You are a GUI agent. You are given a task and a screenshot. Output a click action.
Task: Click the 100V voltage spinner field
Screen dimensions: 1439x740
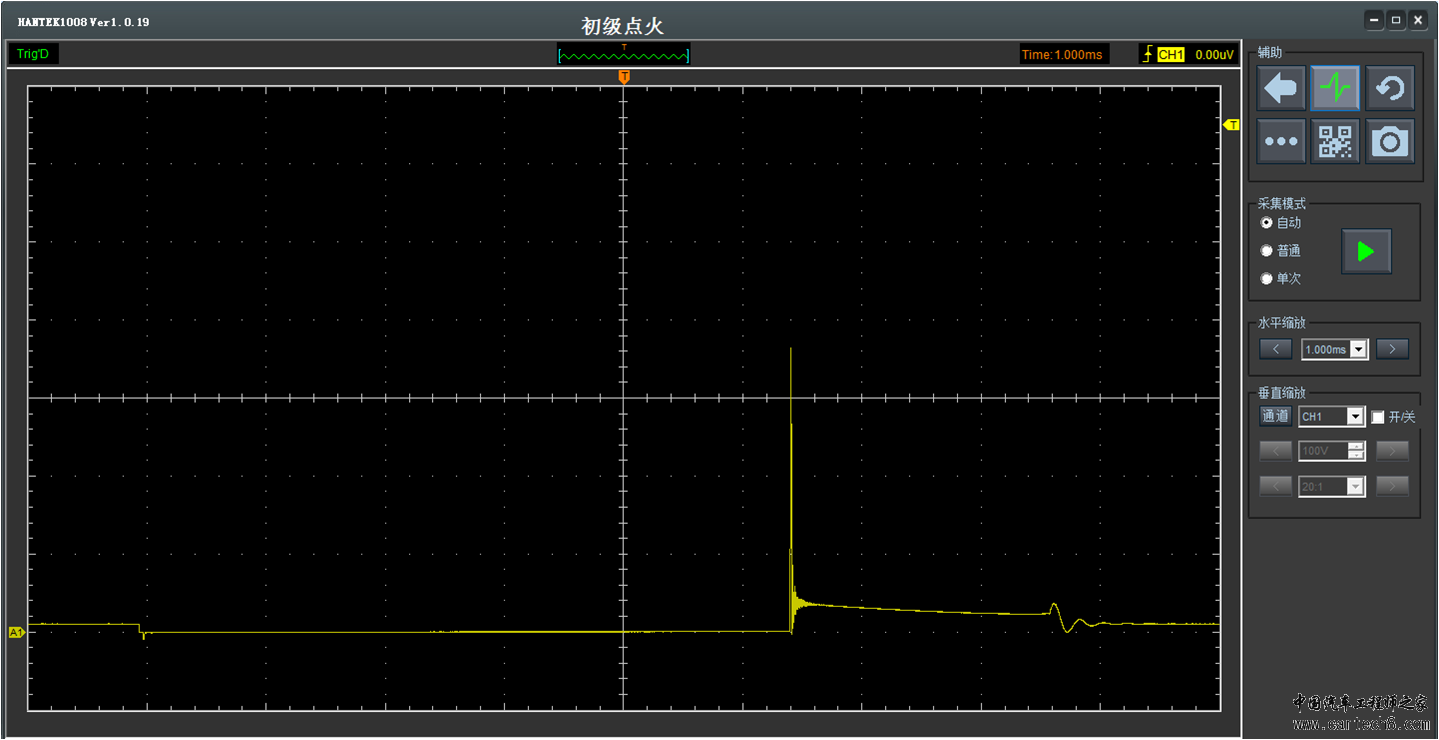pyautogui.click(x=1331, y=451)
